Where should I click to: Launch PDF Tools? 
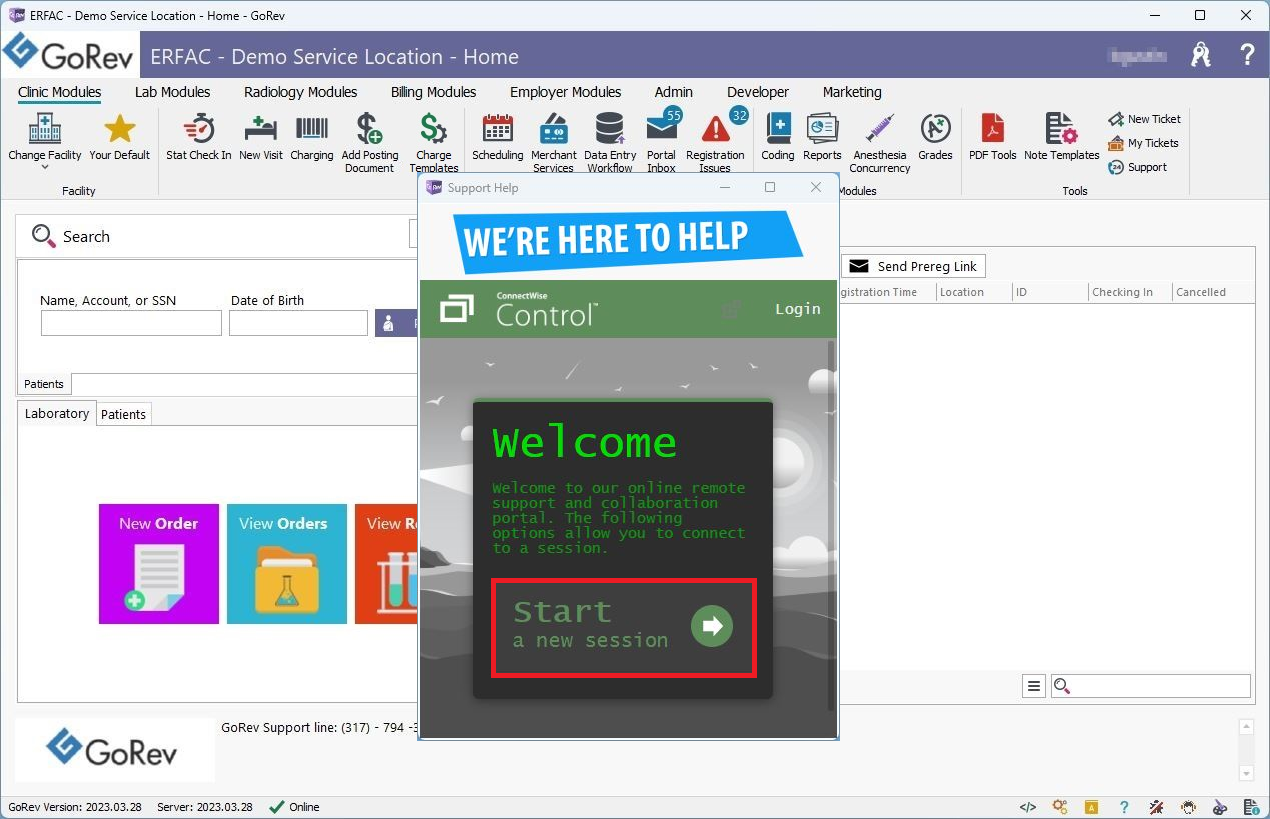(x=992, y=137)
